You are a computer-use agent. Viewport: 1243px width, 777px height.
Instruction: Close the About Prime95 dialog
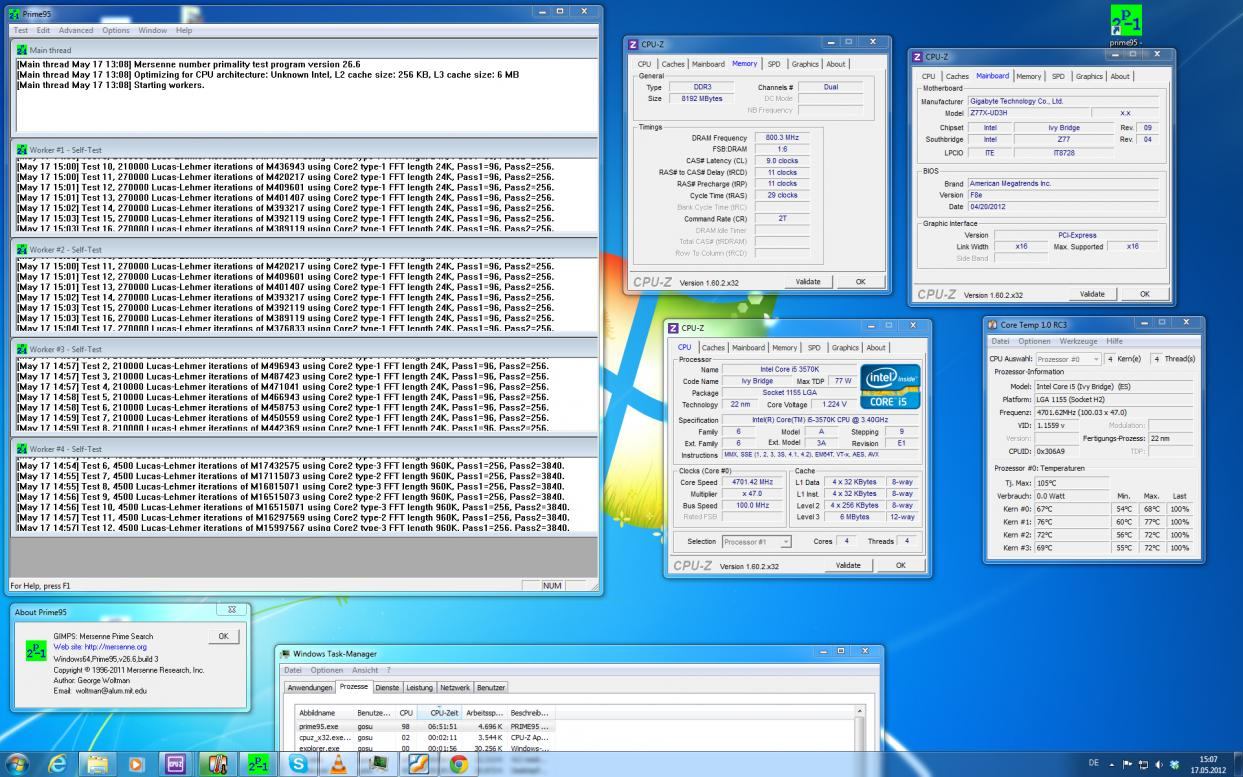(232, 609)
